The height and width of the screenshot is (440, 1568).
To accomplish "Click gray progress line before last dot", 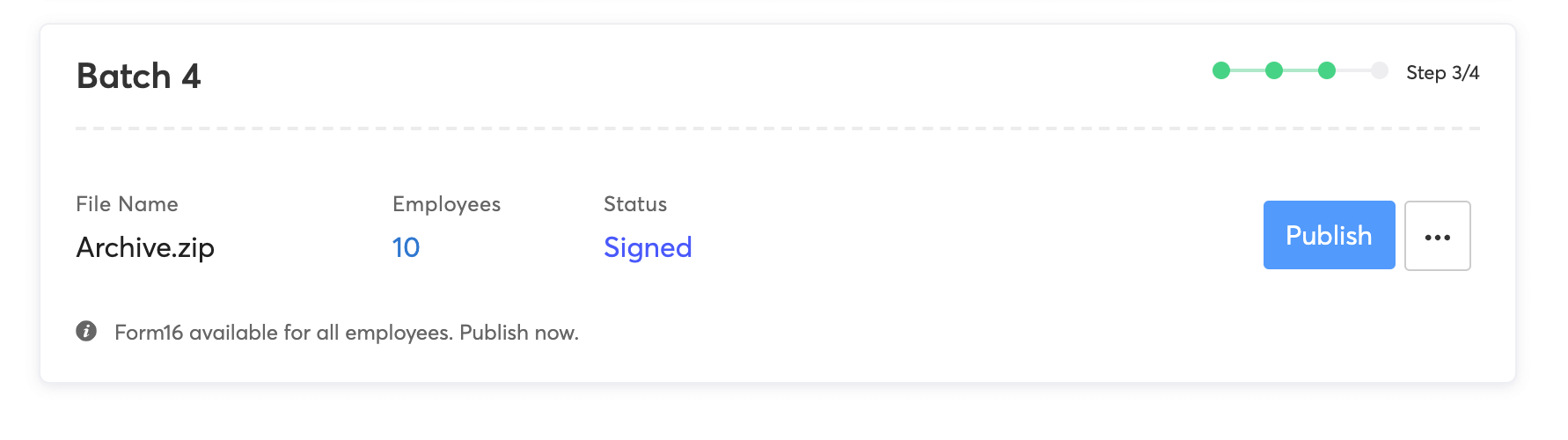I will pos(1353,70).
